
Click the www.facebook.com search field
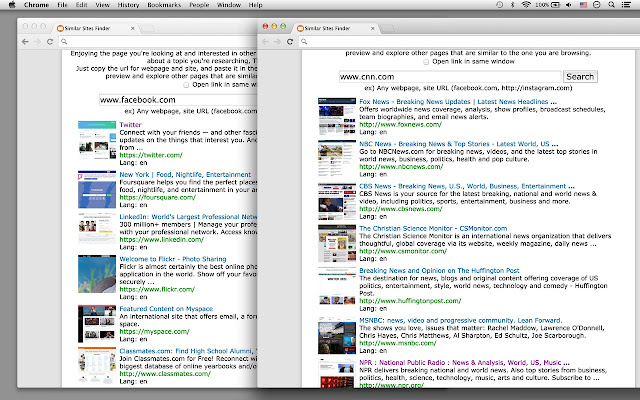(x=178, y=100)
